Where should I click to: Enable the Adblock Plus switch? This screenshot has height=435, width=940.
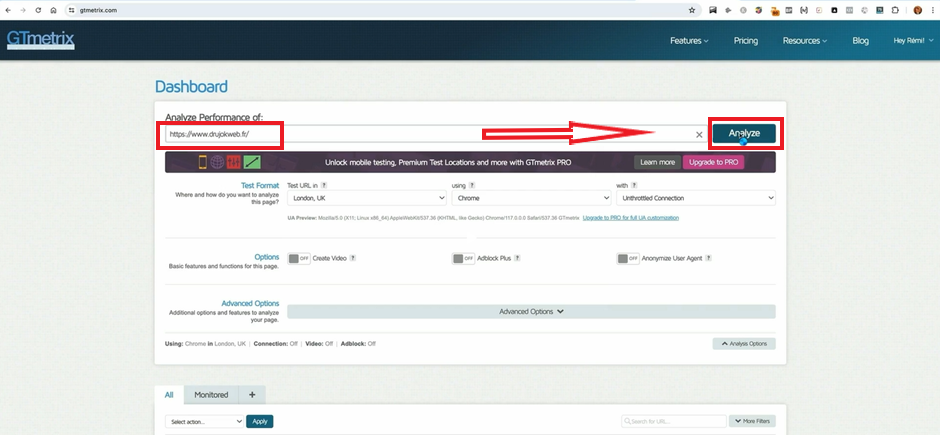pyautogui.click(x=463, y=258)
